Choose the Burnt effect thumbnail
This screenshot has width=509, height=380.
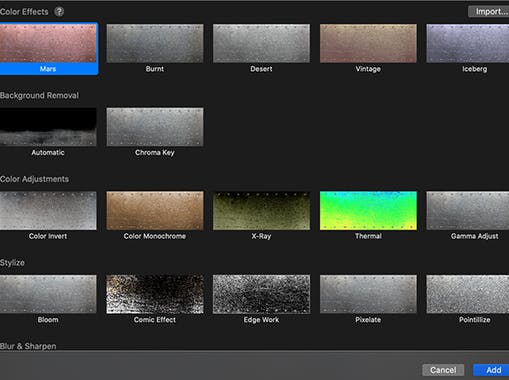tap(155, 43)
